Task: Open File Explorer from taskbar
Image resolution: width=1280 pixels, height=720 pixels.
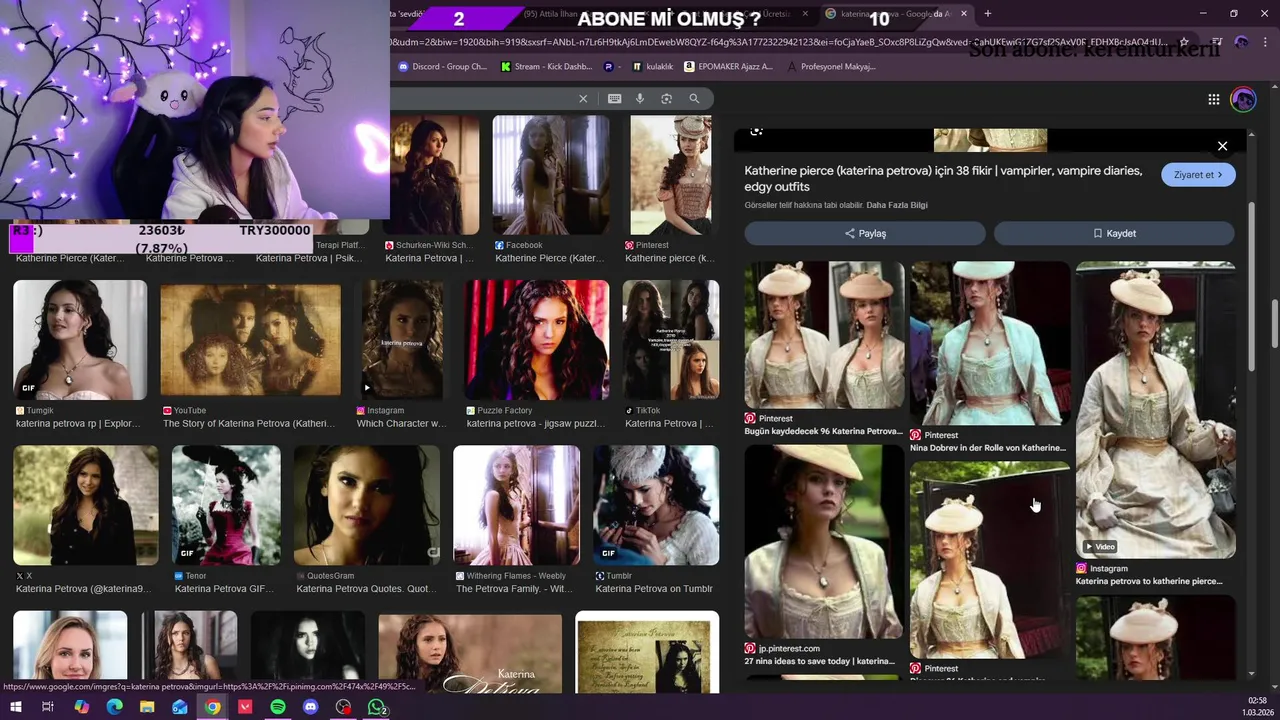Action: (147, 707)
